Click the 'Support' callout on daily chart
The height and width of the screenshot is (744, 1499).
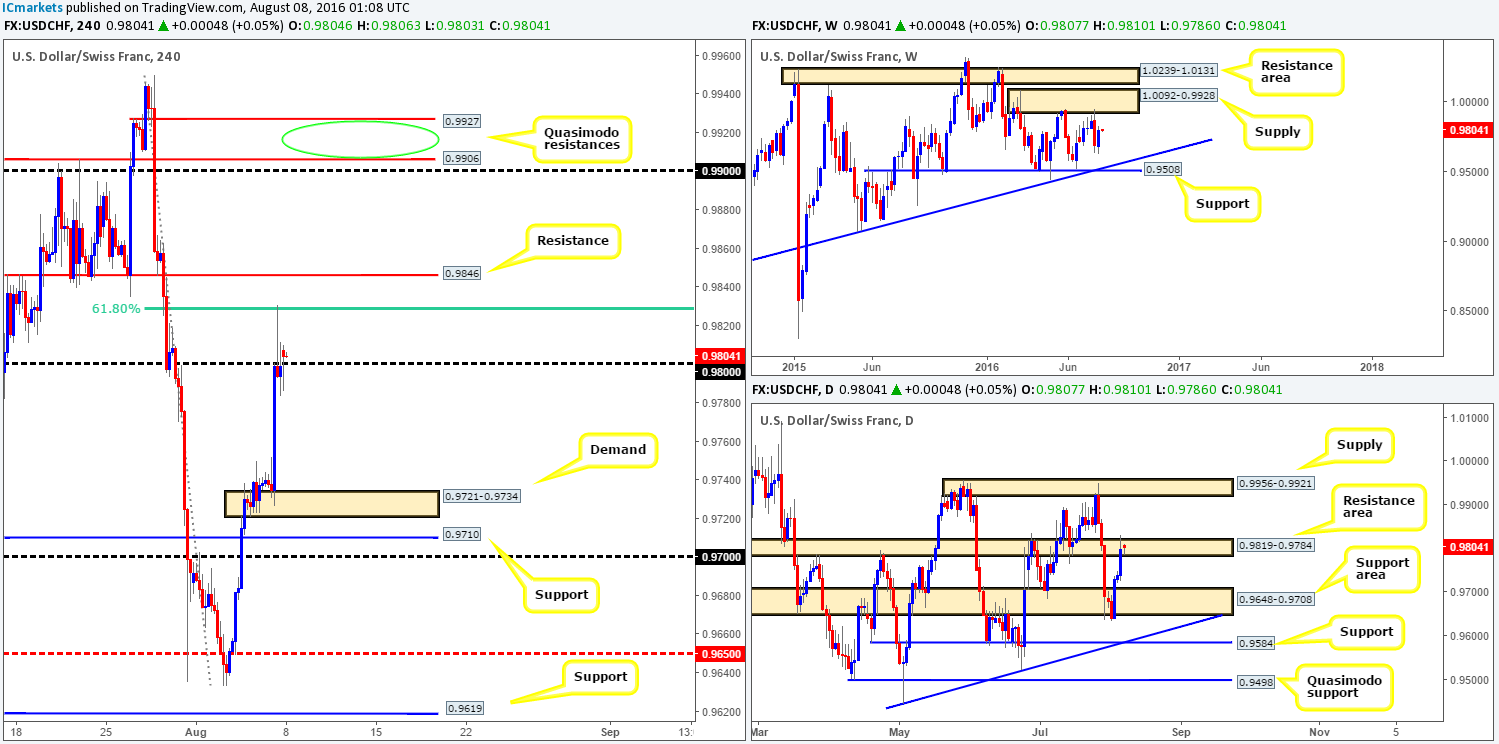click(x=1366, y=632)
